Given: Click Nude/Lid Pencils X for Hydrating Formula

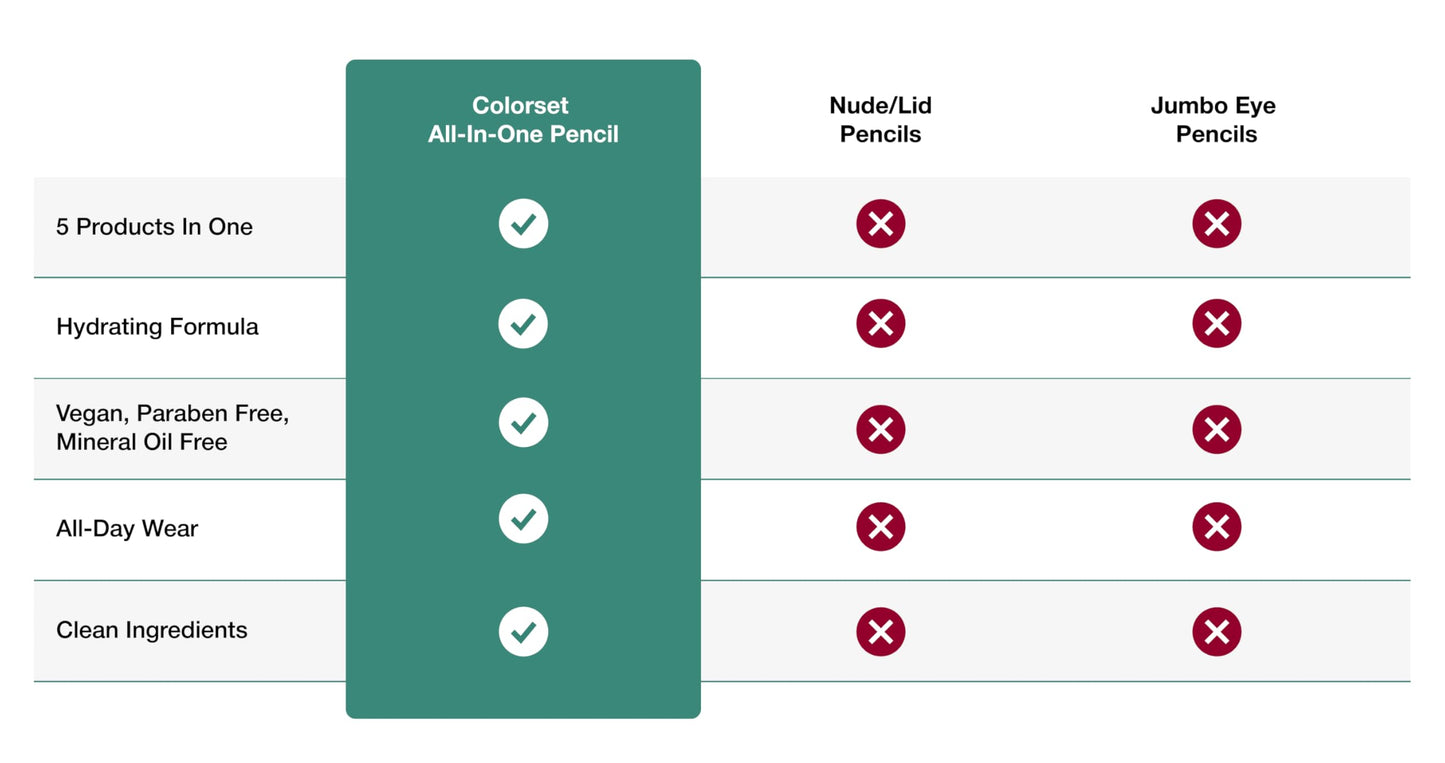Looking at the screenshot, I should point(880,324).
